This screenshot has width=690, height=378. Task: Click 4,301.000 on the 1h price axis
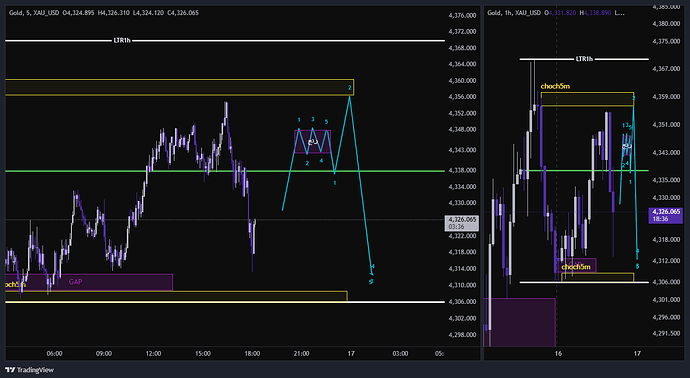point(666,299)
